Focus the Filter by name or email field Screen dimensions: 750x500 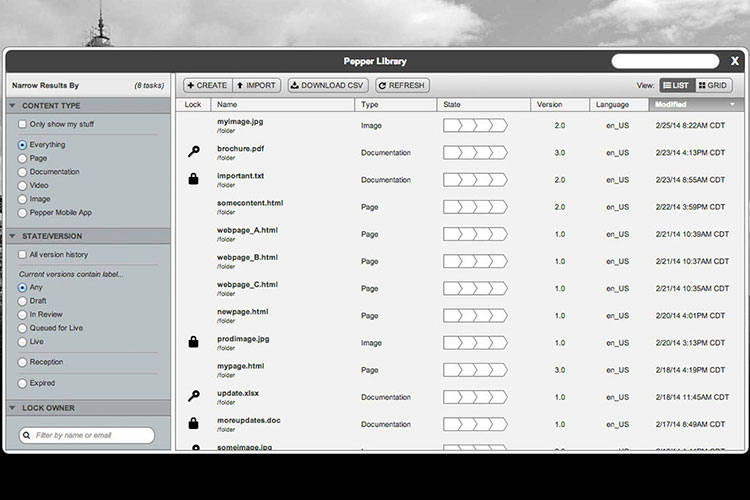87,435
